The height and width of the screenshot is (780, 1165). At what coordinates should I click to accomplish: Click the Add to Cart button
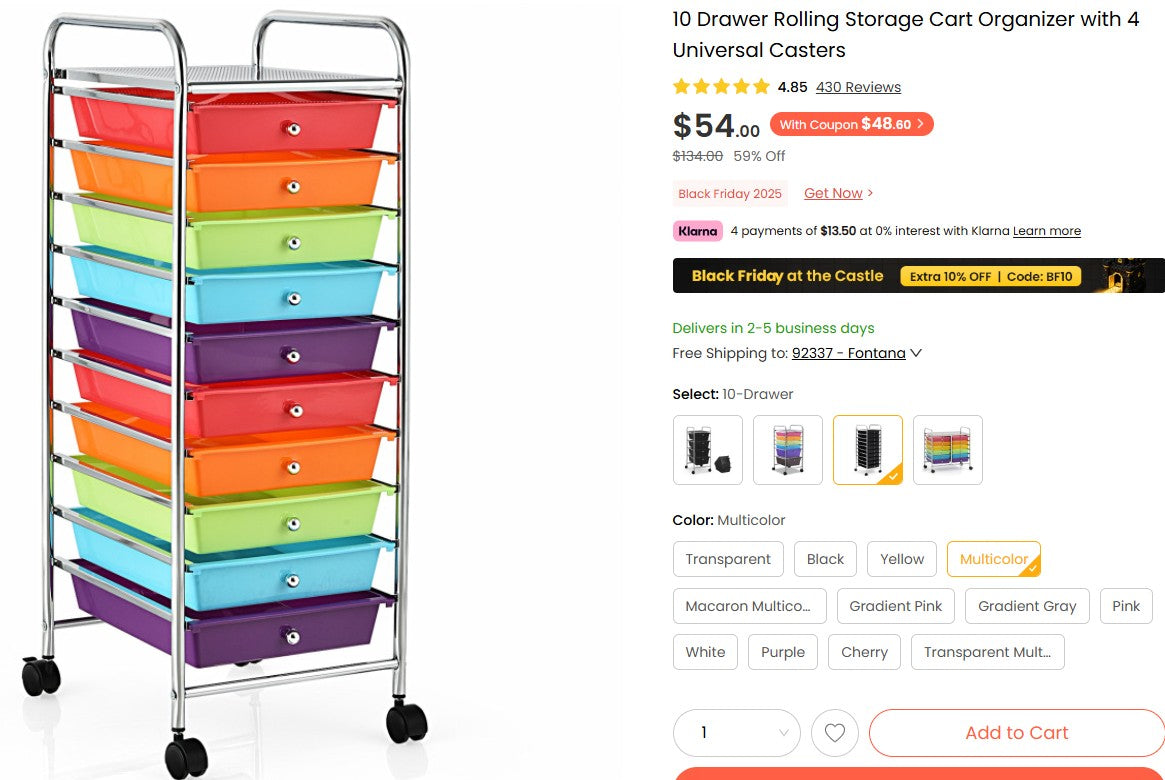pyautogui.click(x=1016, y=733)
